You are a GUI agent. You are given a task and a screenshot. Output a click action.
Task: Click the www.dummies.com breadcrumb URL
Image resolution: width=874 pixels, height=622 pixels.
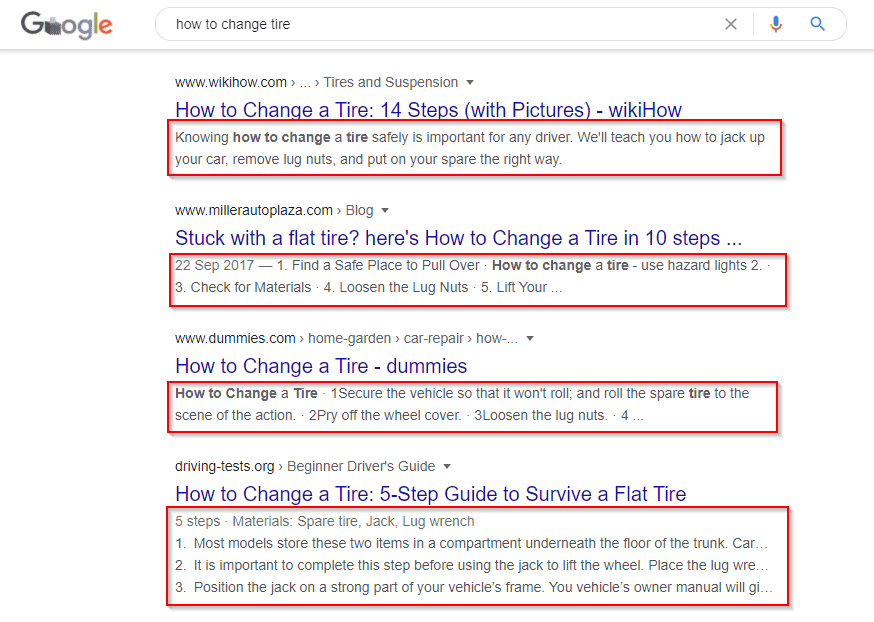click(235, 338)
